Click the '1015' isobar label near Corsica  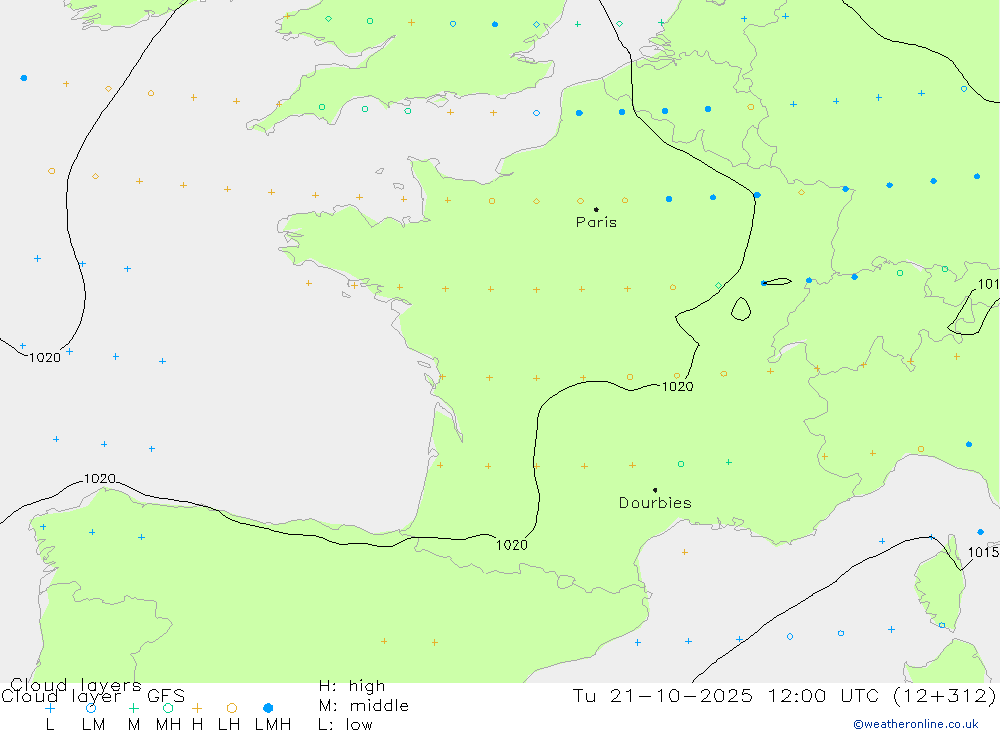point(983,552)
